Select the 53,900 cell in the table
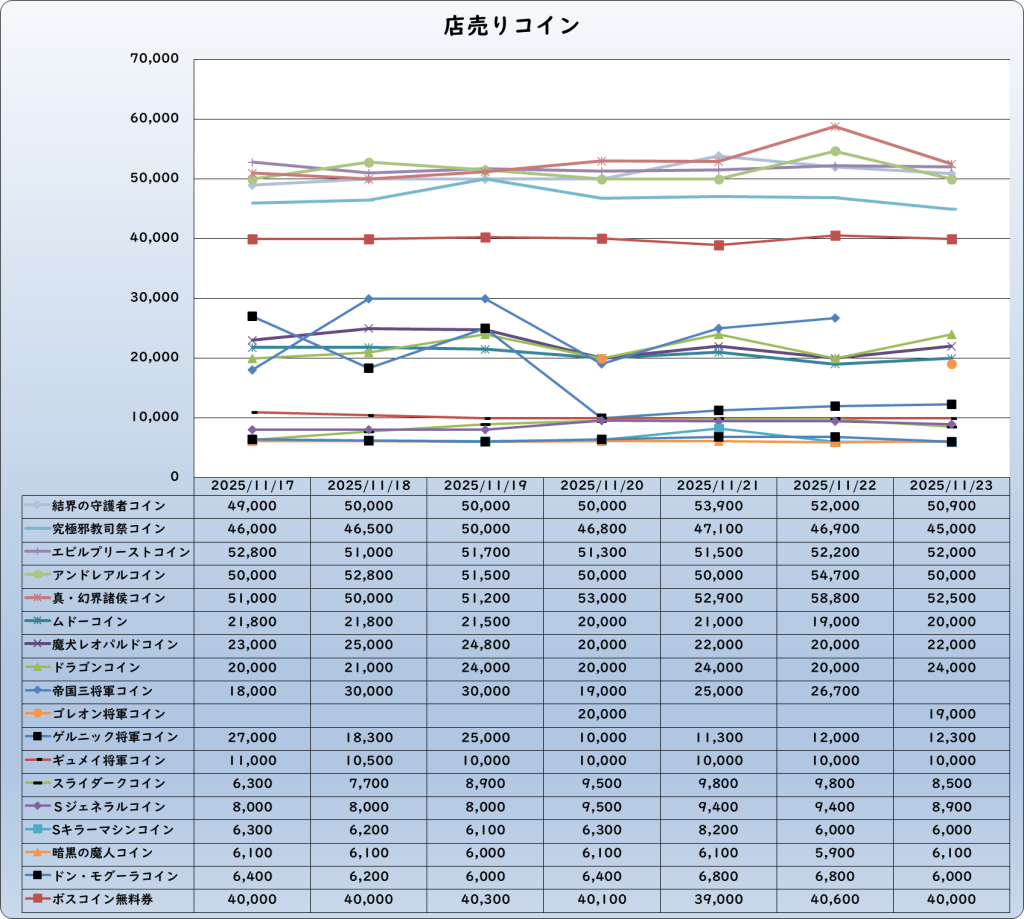 click(x=718, y=506)
